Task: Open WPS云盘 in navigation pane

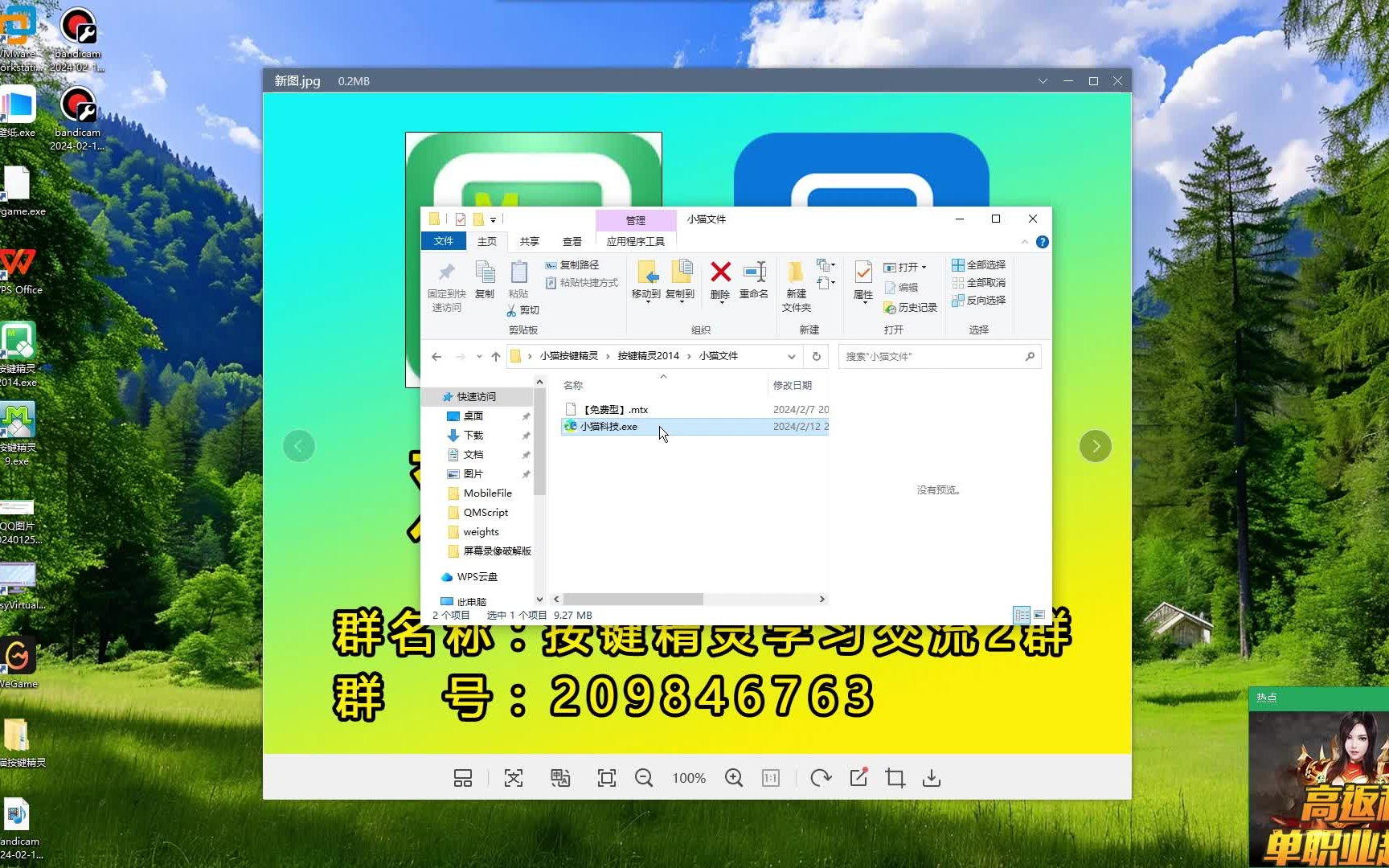Action: 477,577
